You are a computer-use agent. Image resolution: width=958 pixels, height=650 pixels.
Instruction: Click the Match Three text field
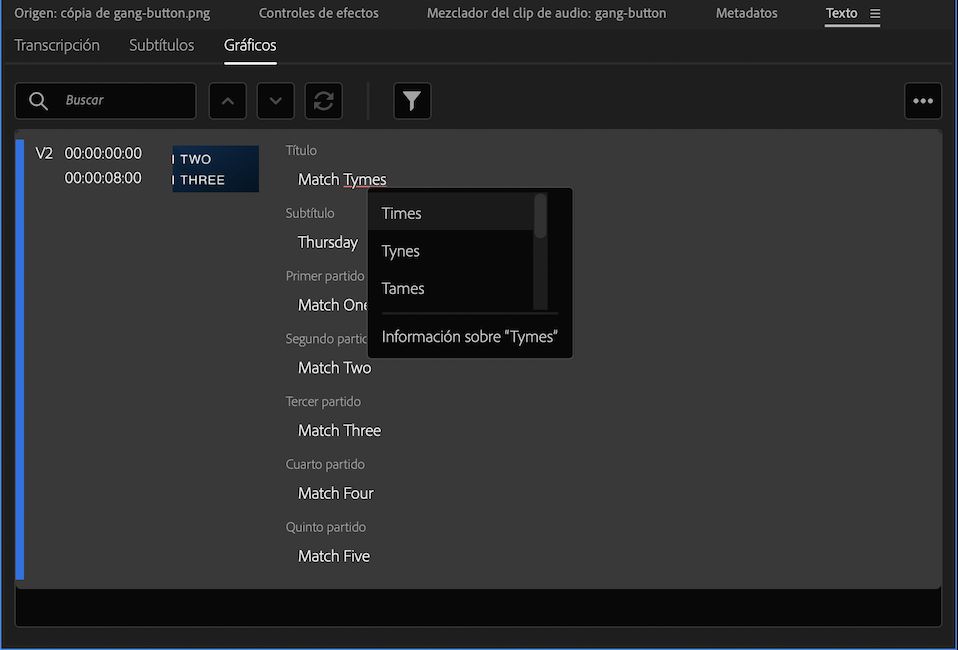click(339, 431)
